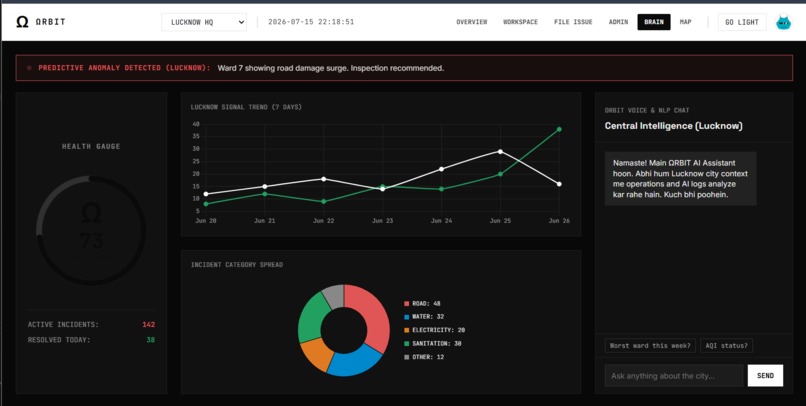Click the Electricity legend orange swatch
Screen dimensions: 806x406
407,330
